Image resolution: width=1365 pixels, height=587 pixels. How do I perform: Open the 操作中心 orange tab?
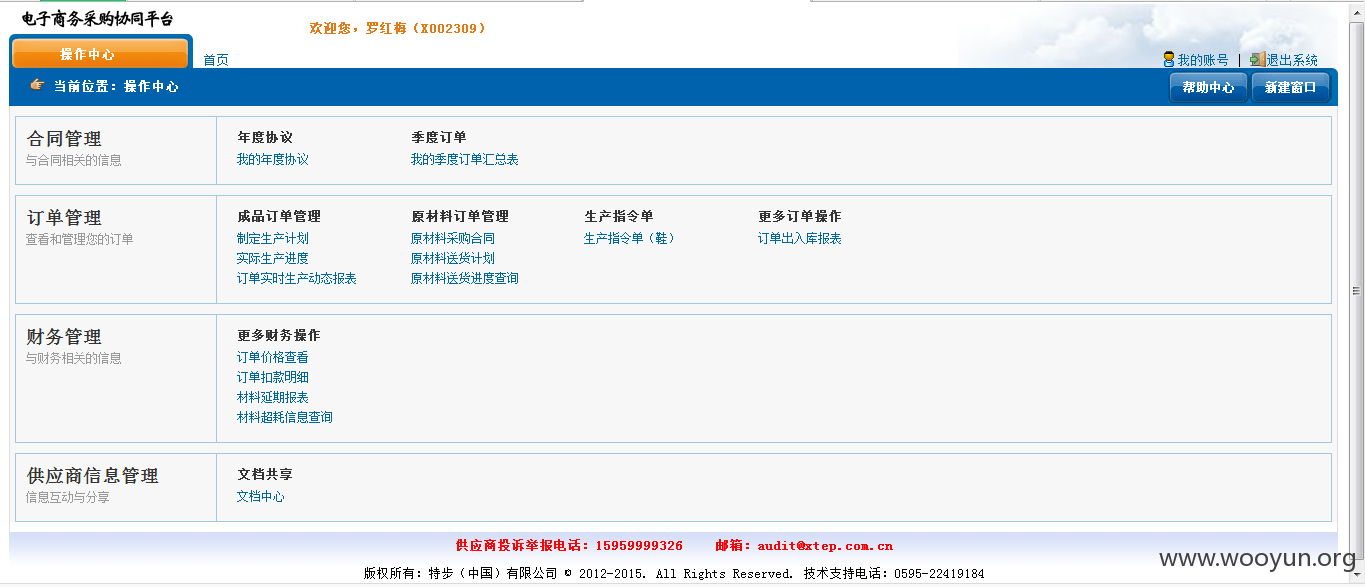[100, 54]
